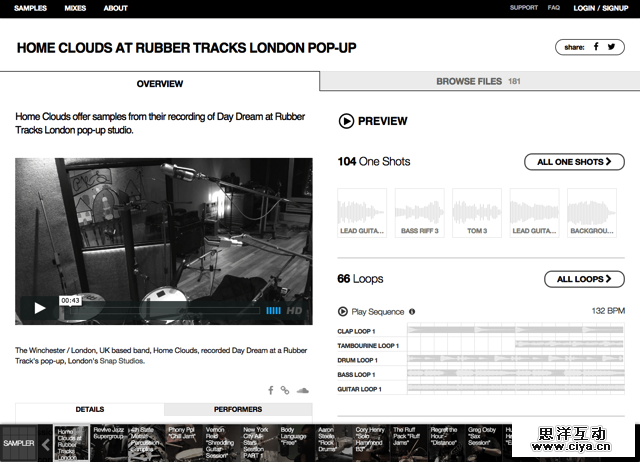Play the studio video
640x462 pixels.
40,308
